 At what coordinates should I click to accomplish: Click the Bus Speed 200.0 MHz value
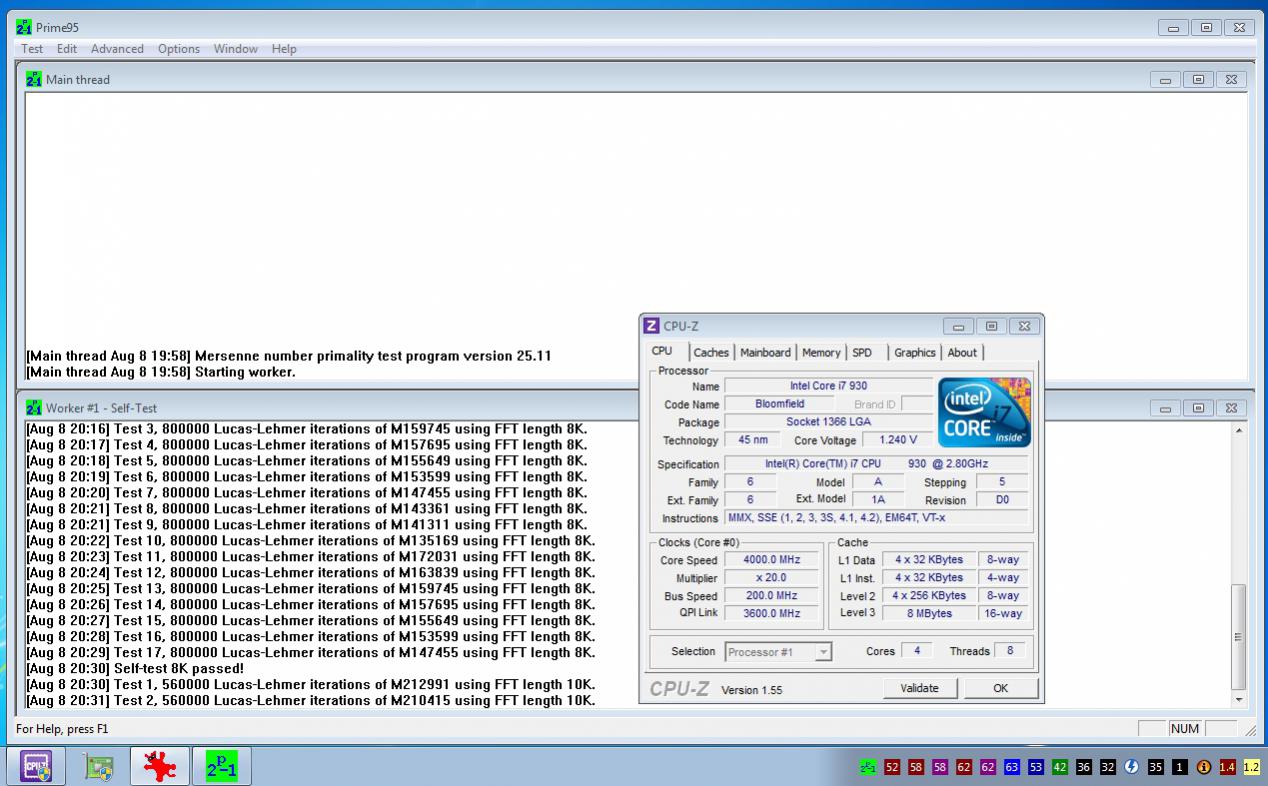771,596
